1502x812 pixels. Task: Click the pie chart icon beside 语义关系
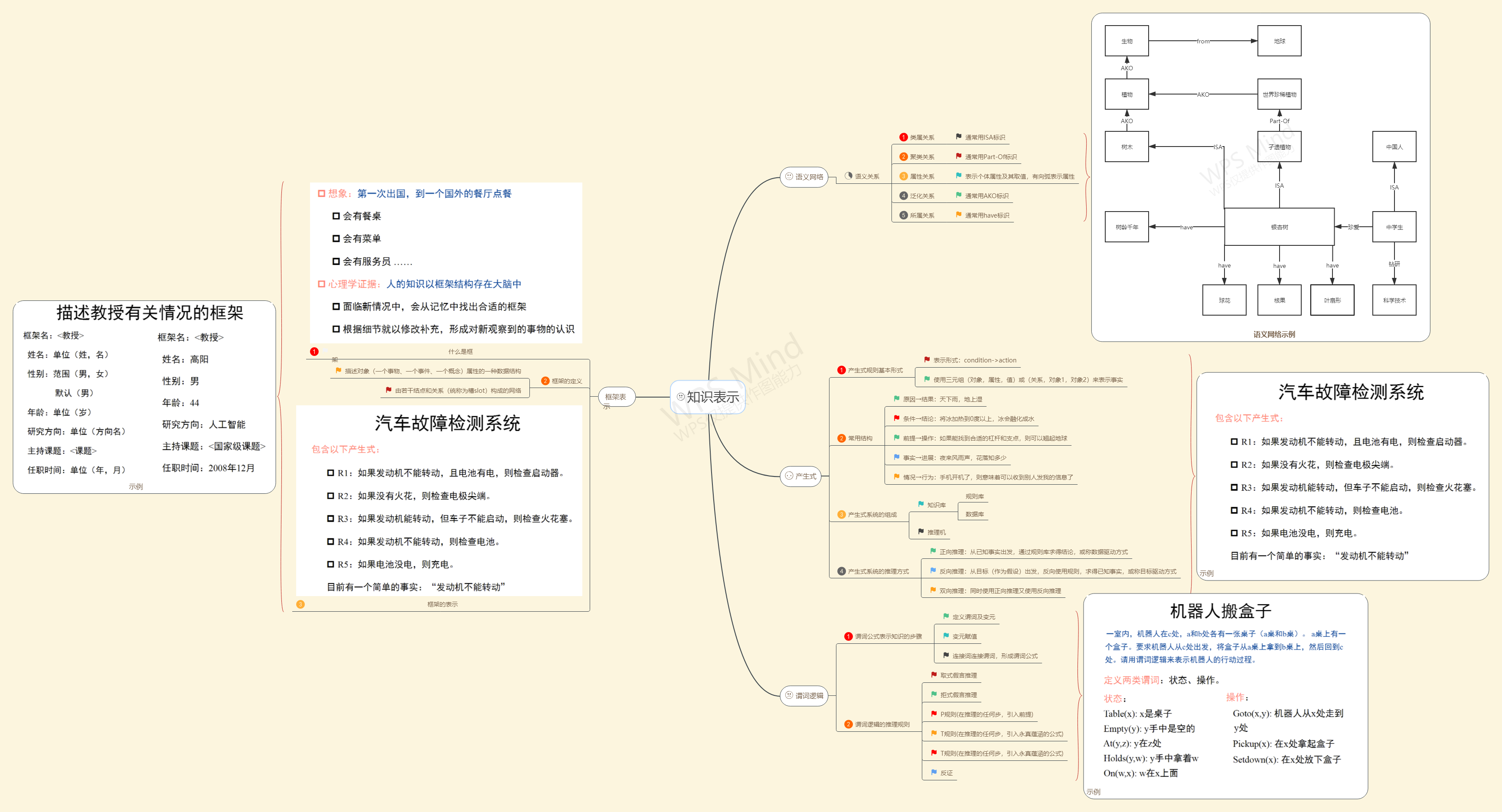pyautogui.click(x=849, y=176)
